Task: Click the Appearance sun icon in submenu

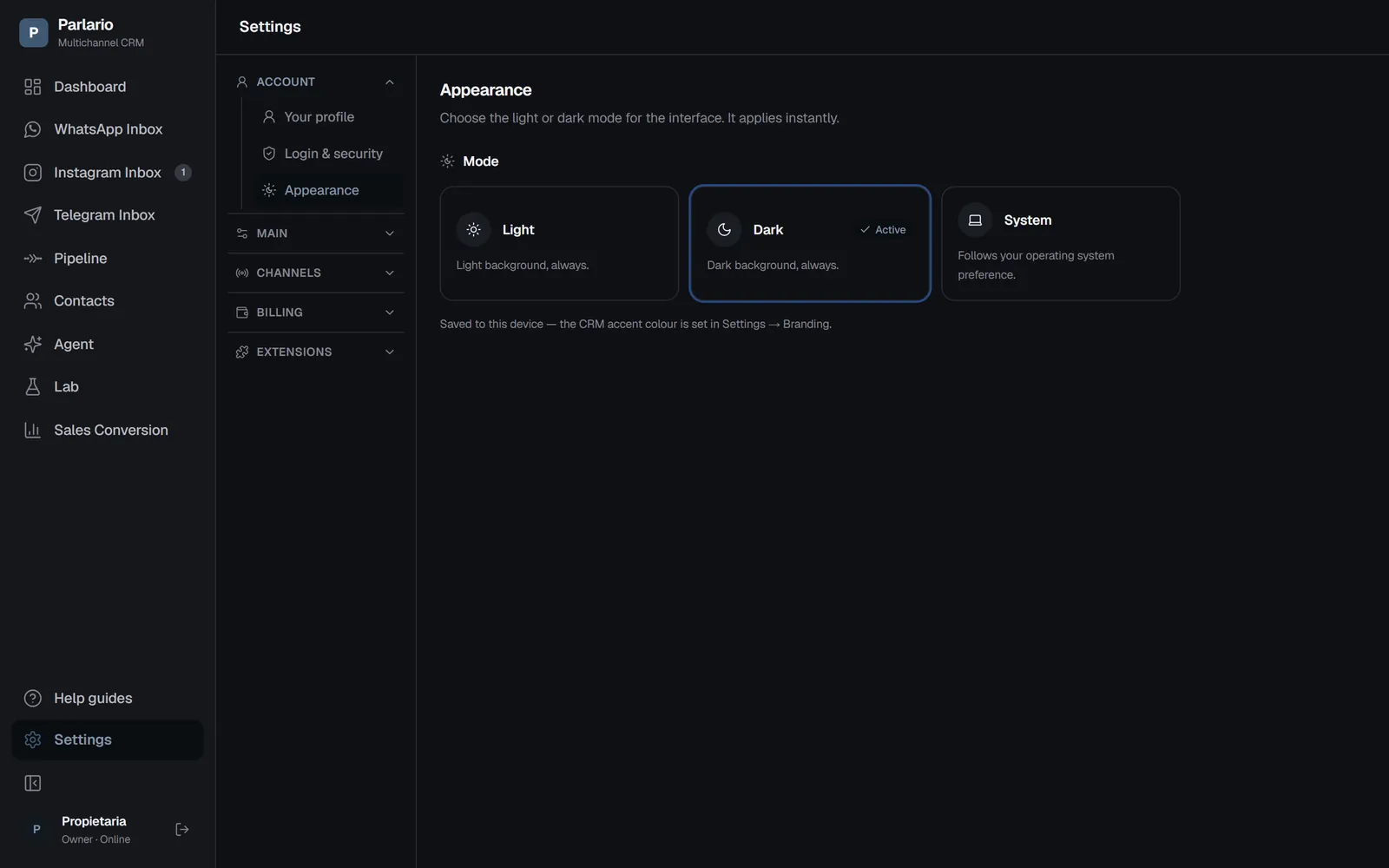Action: click(x=269, y=190)
